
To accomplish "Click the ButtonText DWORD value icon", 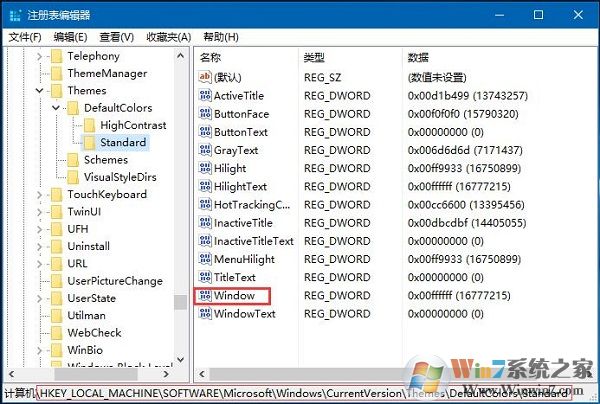I will tap(205, 132).
